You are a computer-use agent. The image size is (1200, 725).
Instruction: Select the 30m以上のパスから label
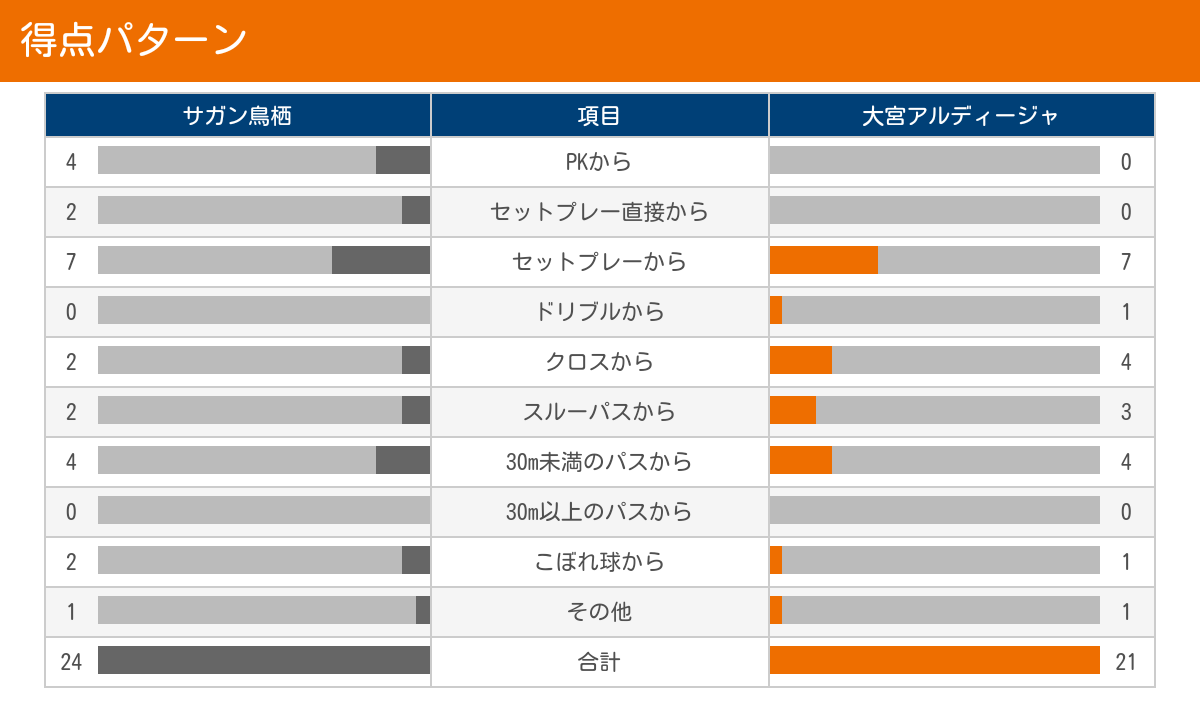(599, 512)
